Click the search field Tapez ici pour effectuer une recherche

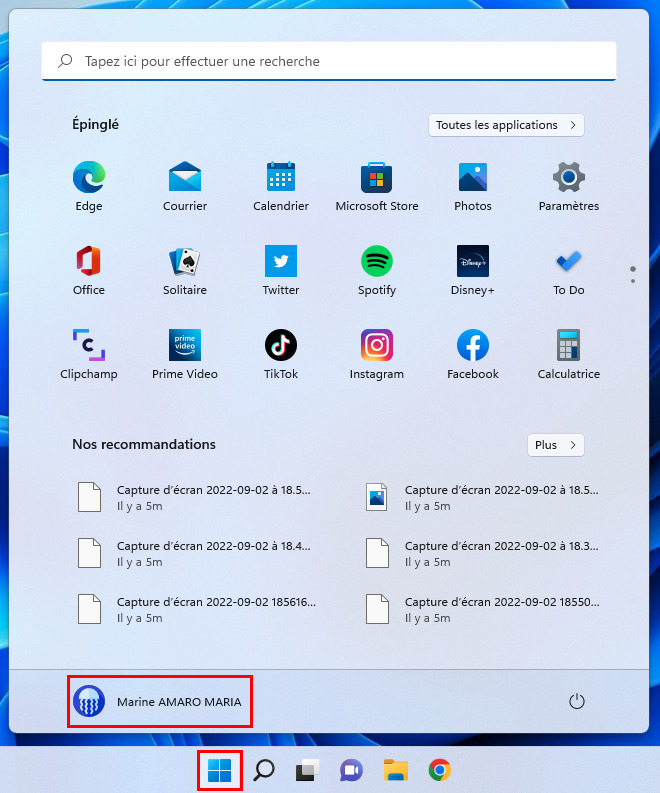point(329,61)
